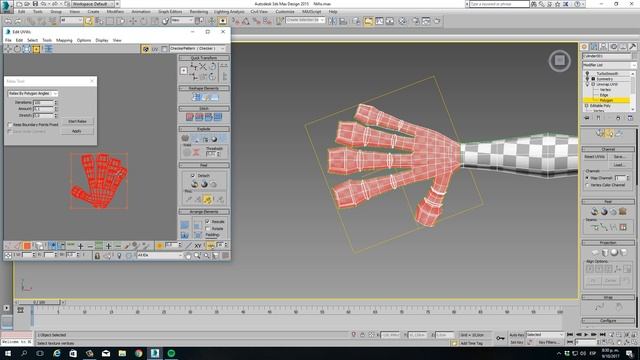Select Editable Poly in the modifier stack
The image size is (640, 360).
(600, 106)
